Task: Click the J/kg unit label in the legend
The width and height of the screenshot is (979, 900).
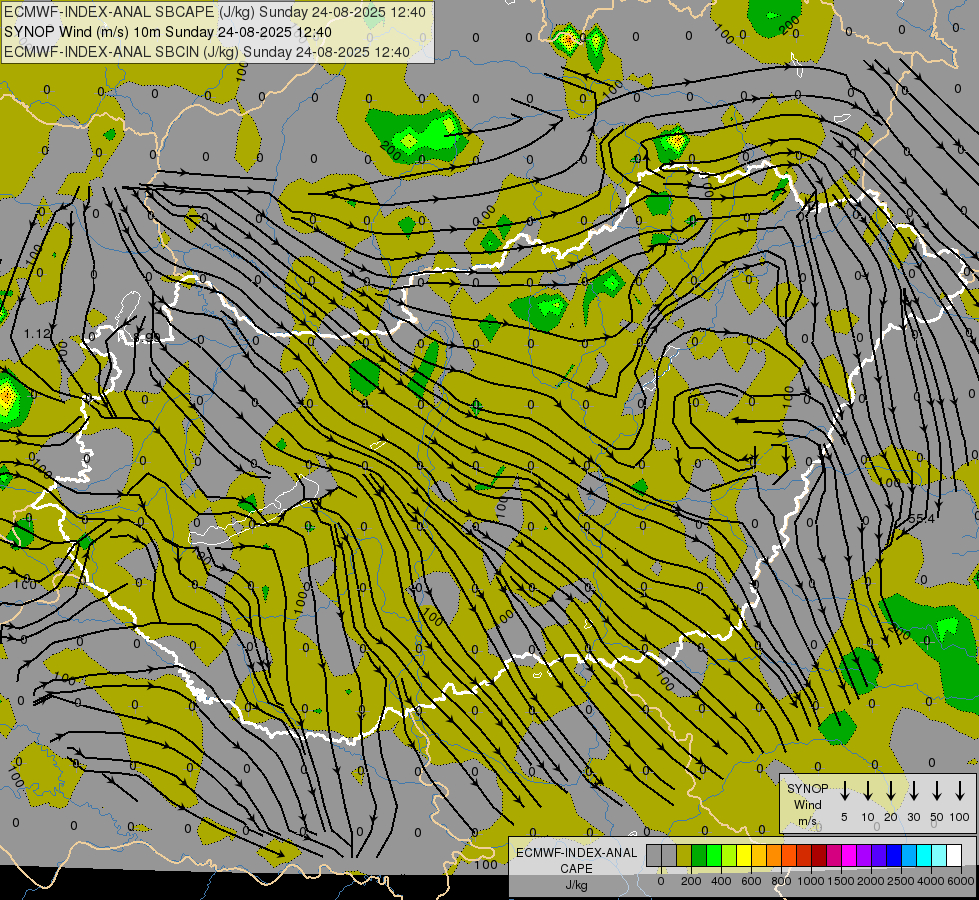Action: point(576,885)
